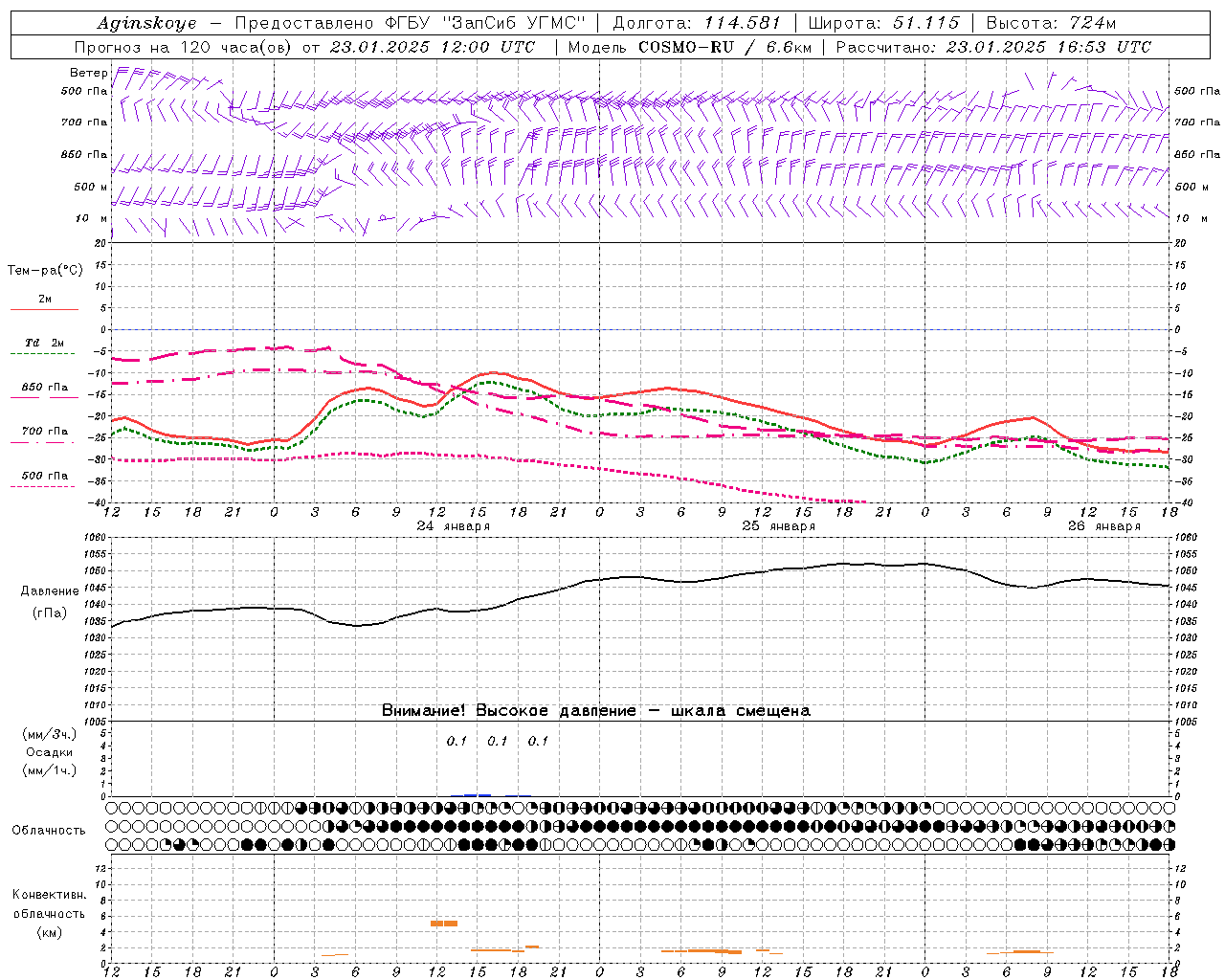This screenshot has width=1225, height=980.
Task: Click the "Конвективн." convective cloud label
Action: tap(50, 895)
